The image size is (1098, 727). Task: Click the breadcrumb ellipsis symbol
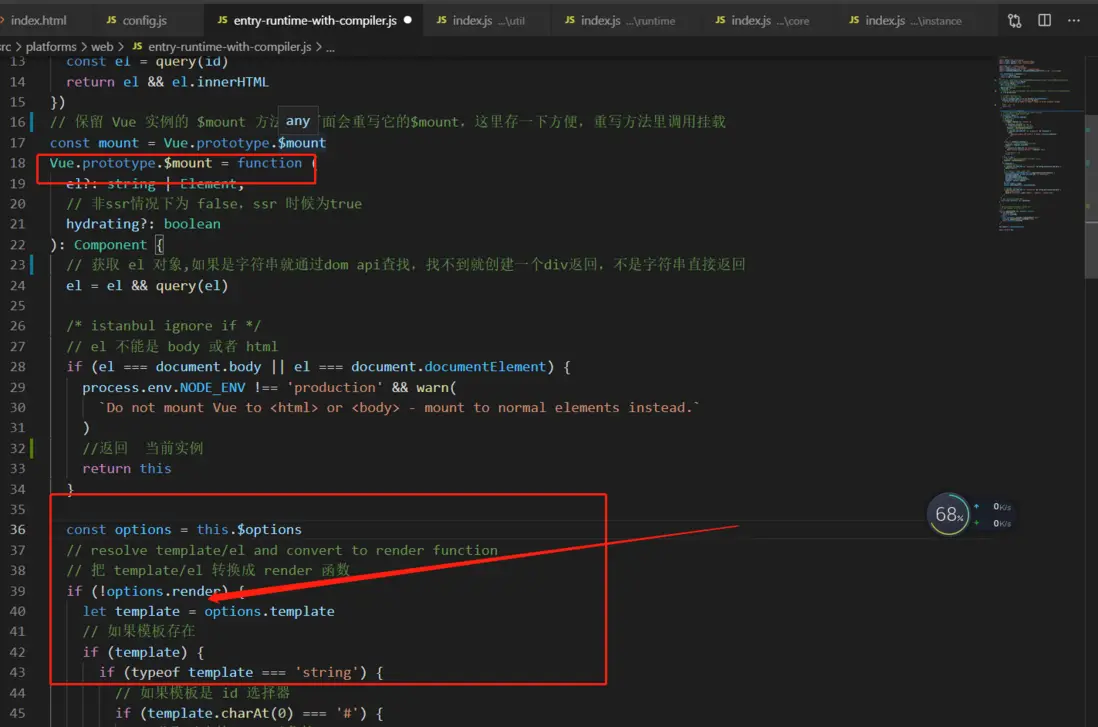pos(331,47)
